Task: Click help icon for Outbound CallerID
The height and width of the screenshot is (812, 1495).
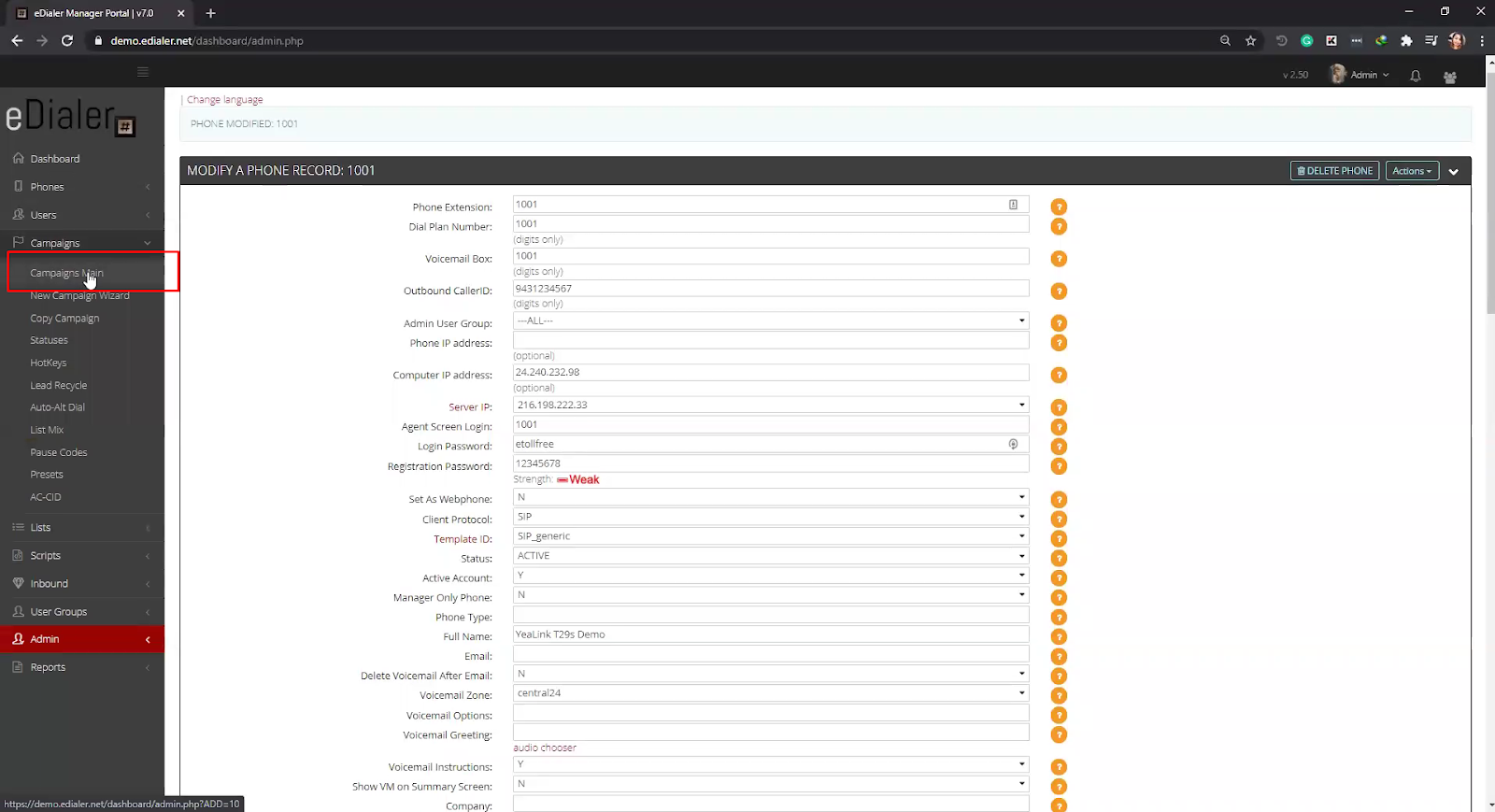Action: [1059, 292]
